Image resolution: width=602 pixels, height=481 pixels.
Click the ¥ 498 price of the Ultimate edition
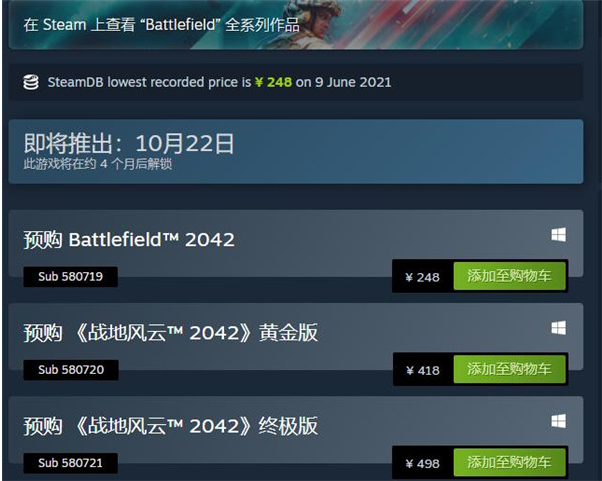pos(422,463)
